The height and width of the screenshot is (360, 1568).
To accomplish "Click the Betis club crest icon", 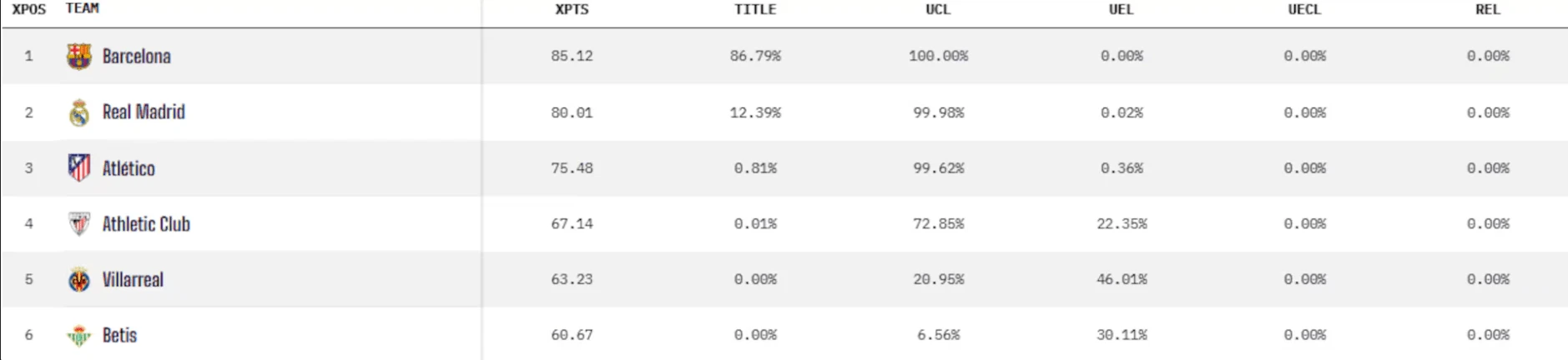I will 79,336.
